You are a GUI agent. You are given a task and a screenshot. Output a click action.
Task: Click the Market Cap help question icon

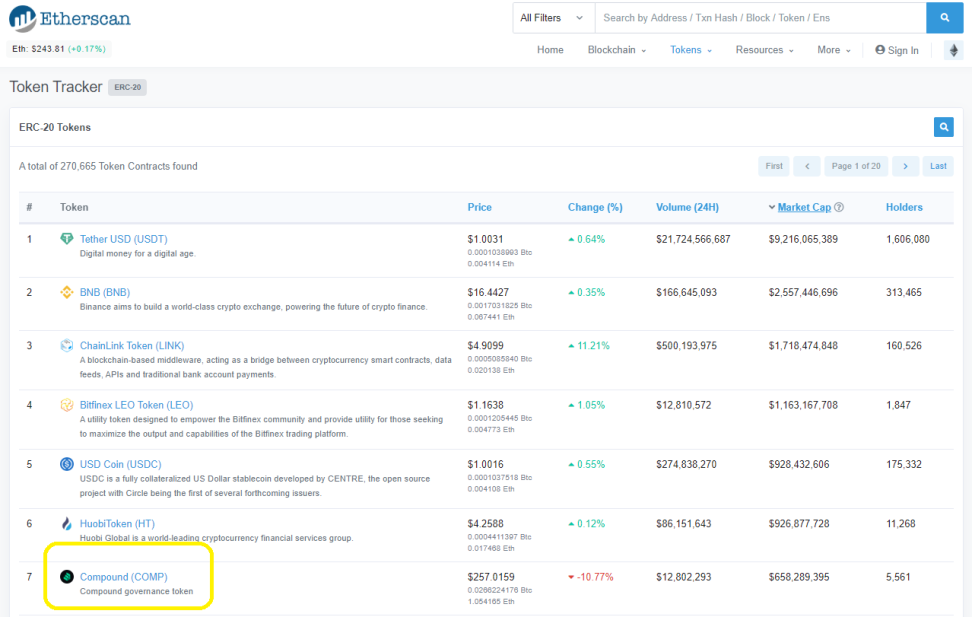[x=839, y=207]
